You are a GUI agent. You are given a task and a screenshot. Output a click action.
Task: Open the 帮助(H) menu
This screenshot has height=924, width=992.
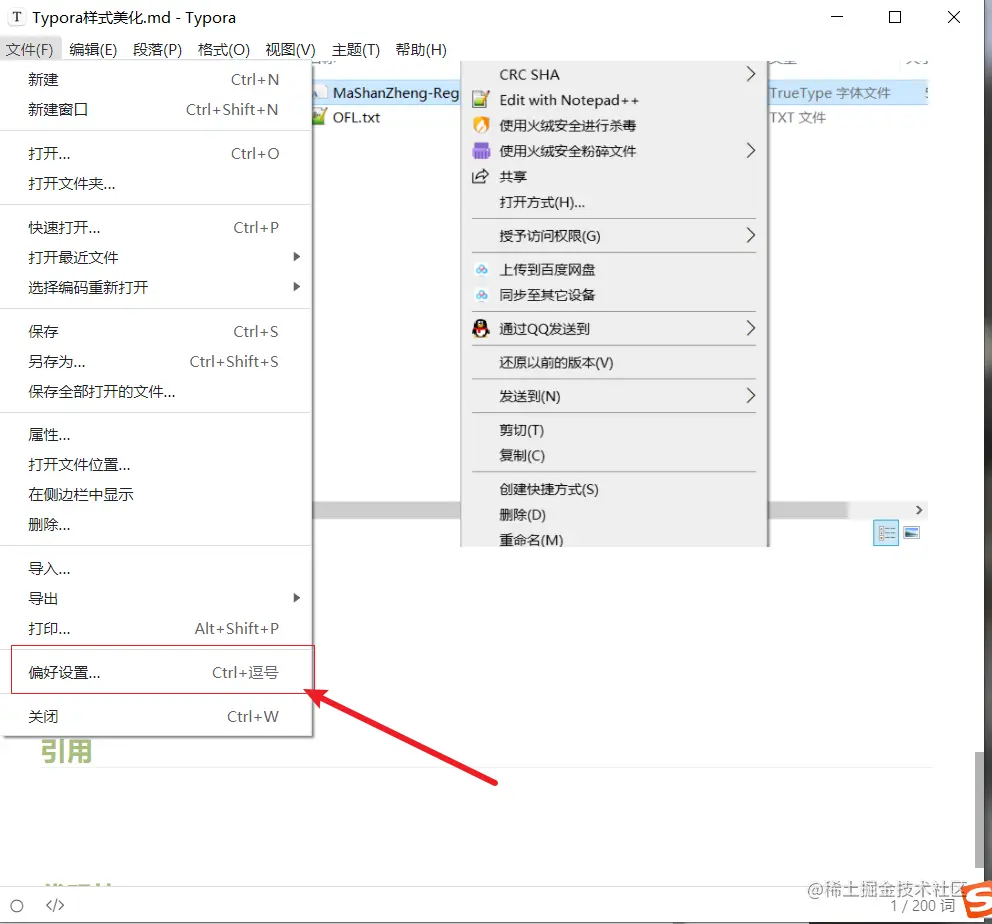[421, 49]
